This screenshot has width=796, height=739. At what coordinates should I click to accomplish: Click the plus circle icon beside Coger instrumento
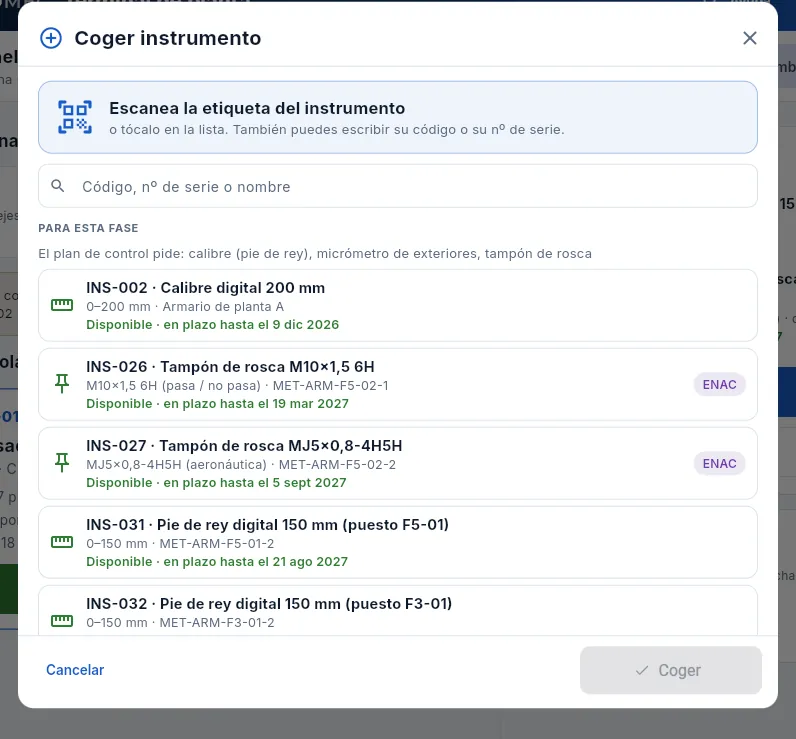51,38
